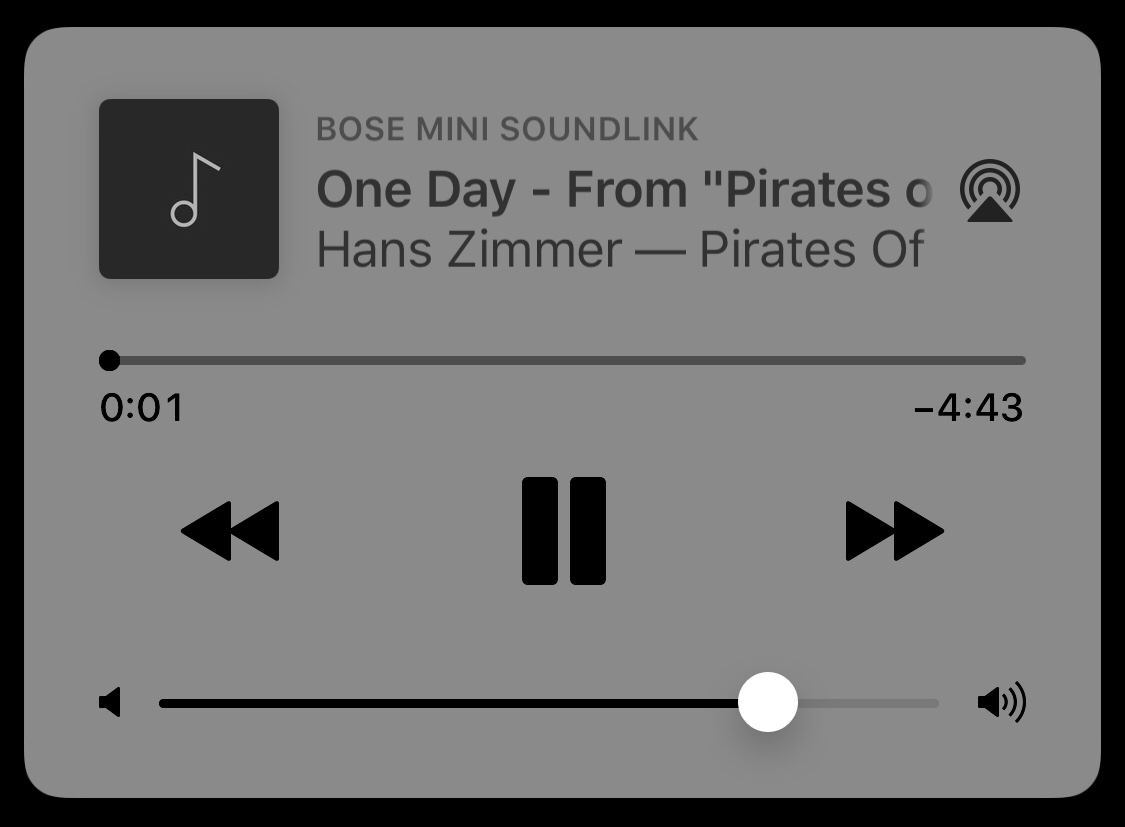Open the AirPlay audio output picker
The image size is (1125, 827).
point(989,191)
